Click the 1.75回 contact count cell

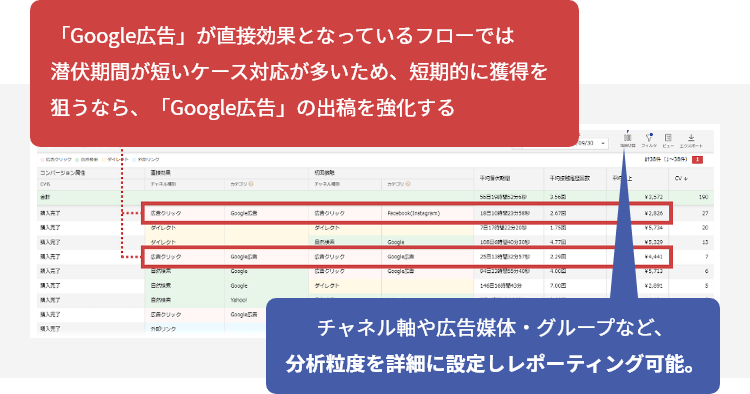pos(558,228)
